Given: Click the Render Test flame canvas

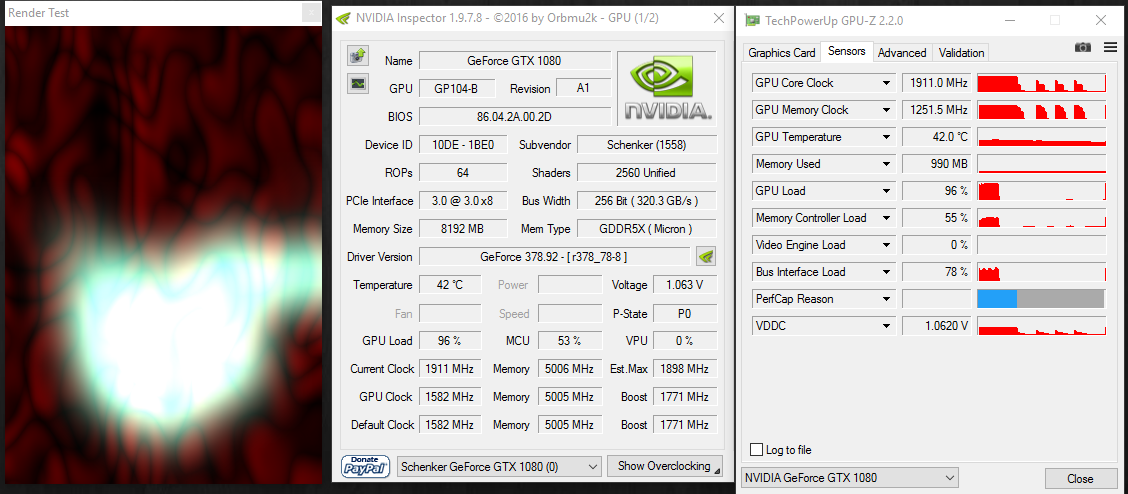Looking at the screenshot, I should coord(163,255).
